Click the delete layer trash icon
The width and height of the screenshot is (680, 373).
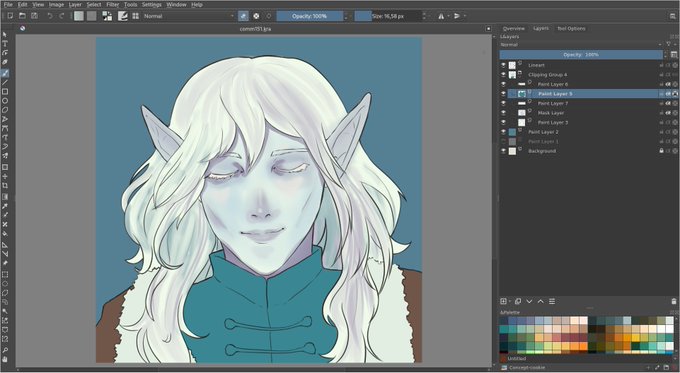coord(673,301)
